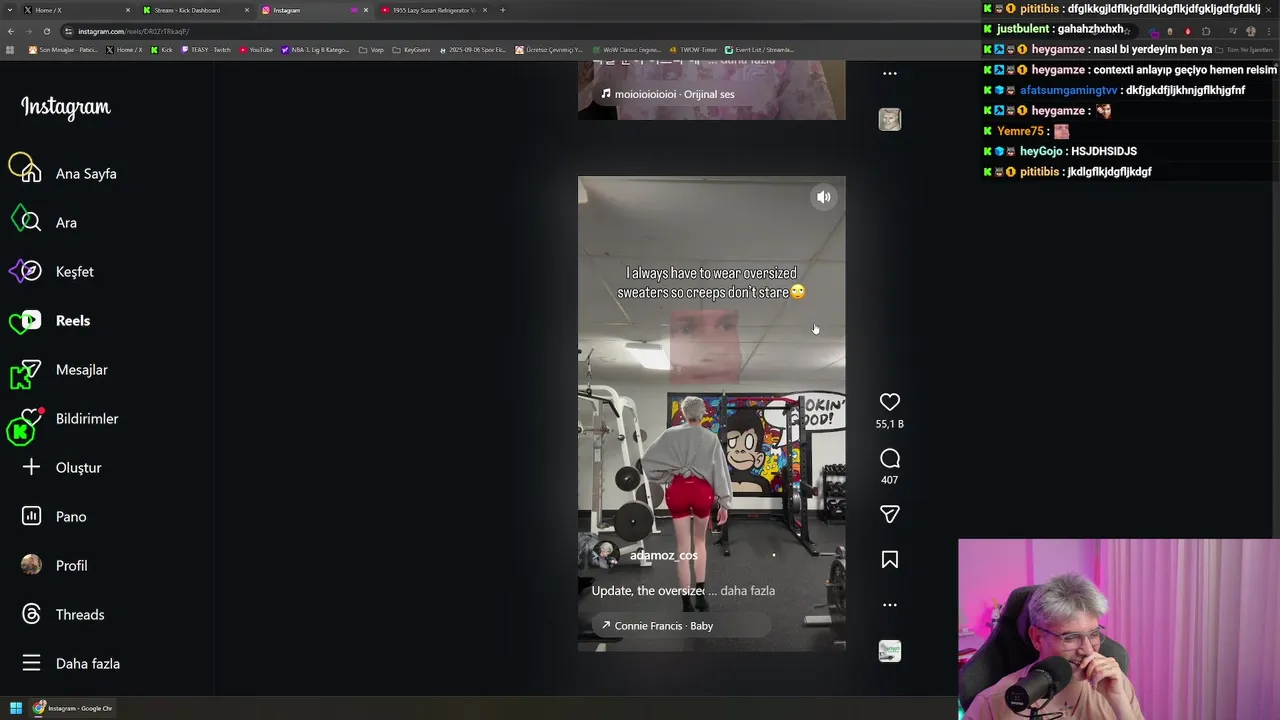Open YouTube bookmark
The width and height of the screenshot is (1280, 720).
point(256,49)
